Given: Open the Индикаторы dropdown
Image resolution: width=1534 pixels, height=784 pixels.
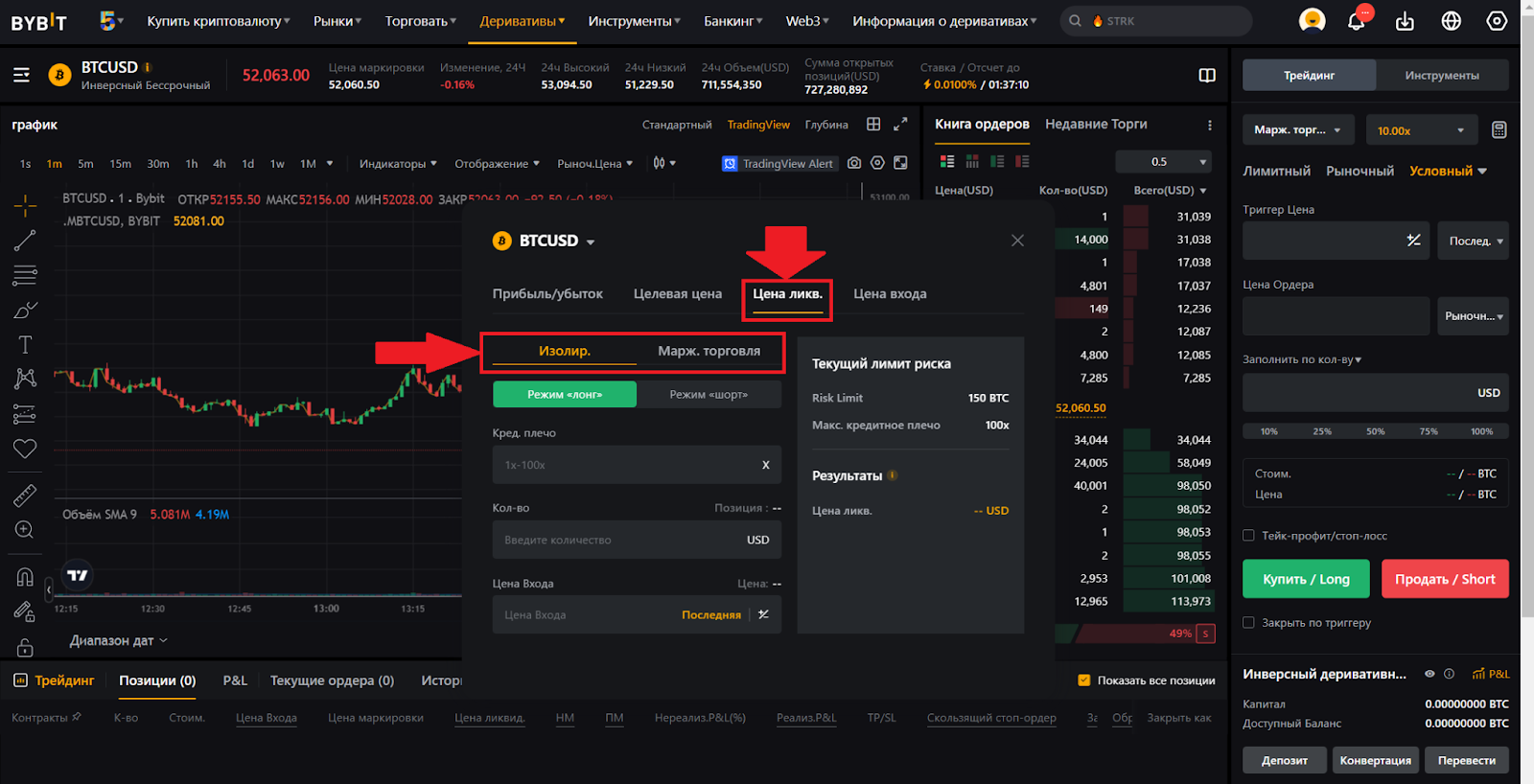Looking at the screenshot, I should [397, 164].
